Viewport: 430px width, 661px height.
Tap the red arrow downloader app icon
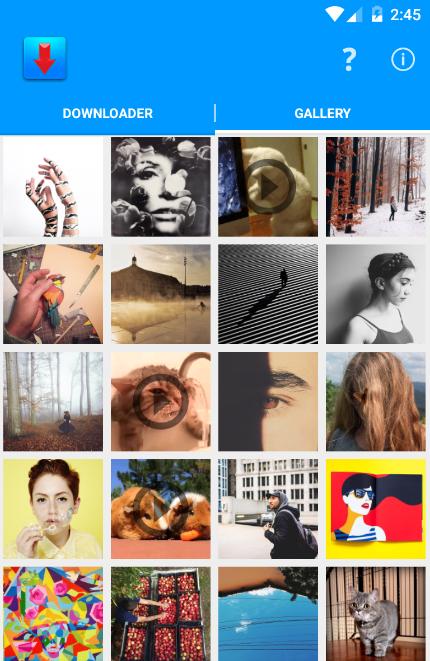click(x=45, y=58)
